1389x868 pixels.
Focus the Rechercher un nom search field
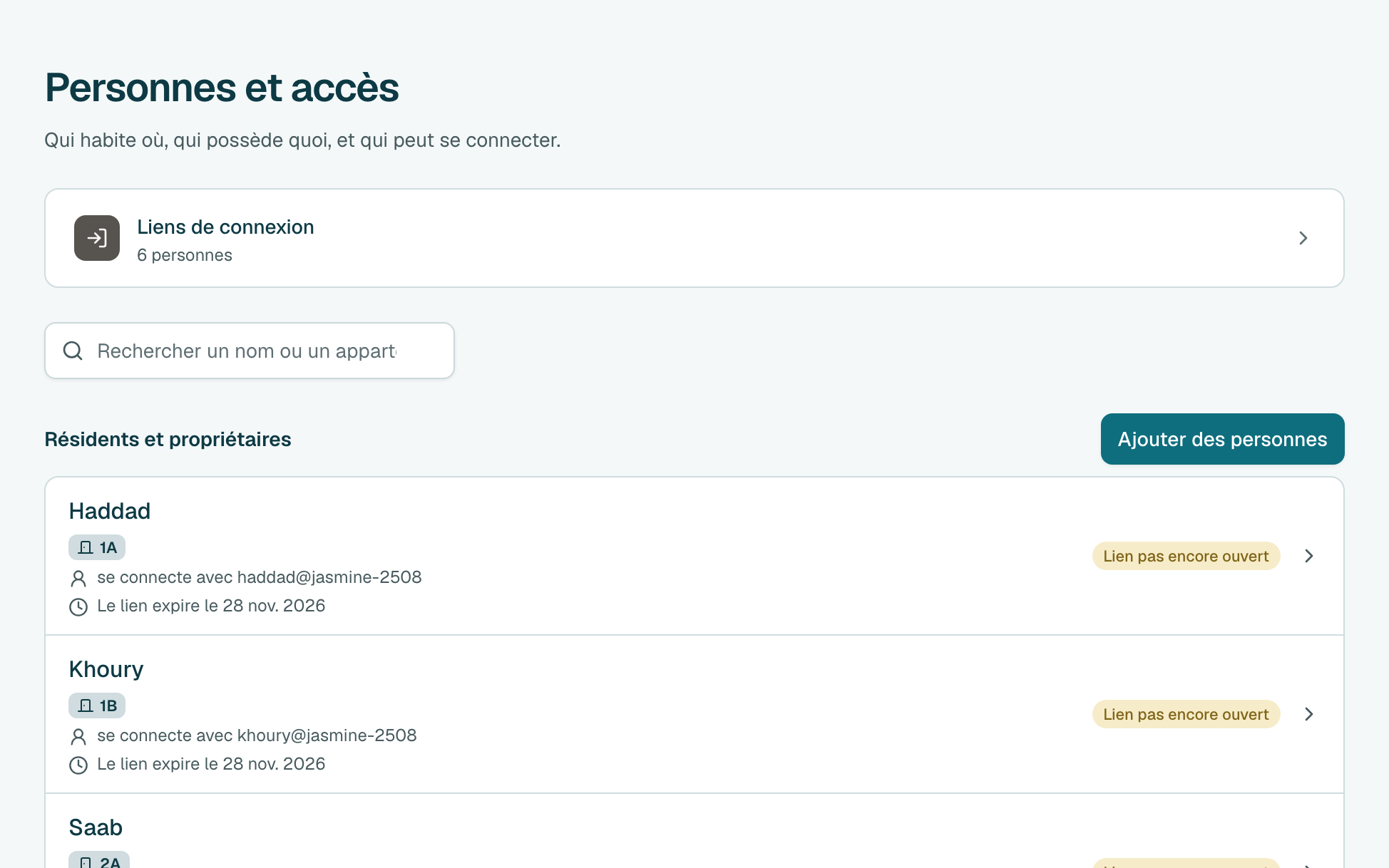click(x=250, y=351)
